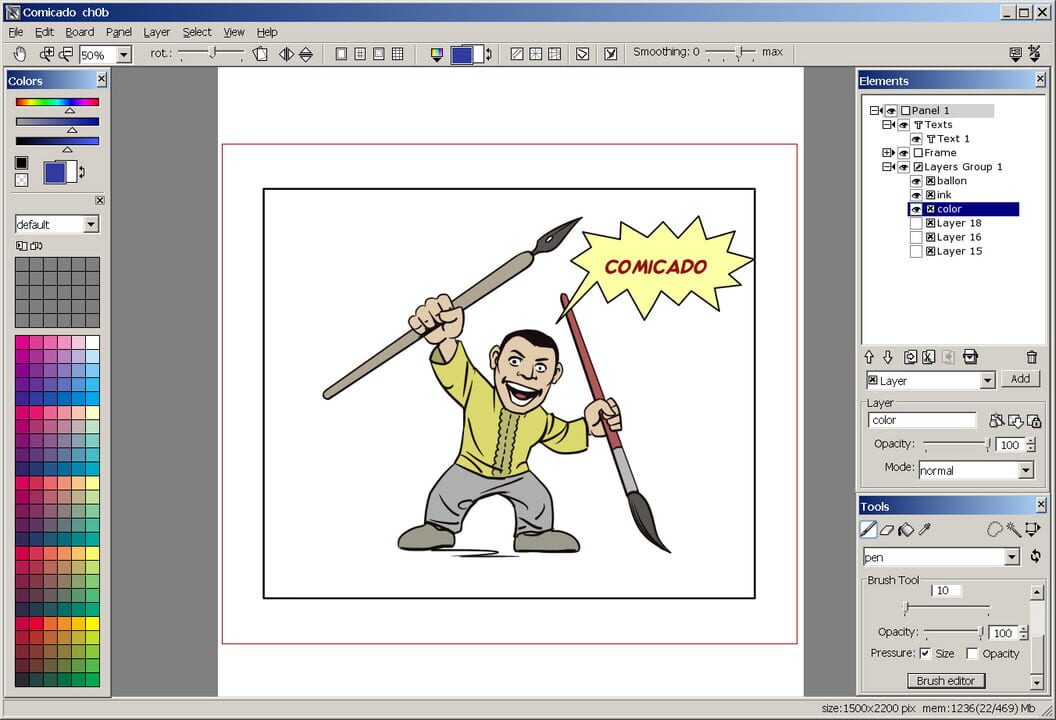Select the Magic wand tool
The width and height of the screenshot is (1056, 720).
(x=1013, y=530)
